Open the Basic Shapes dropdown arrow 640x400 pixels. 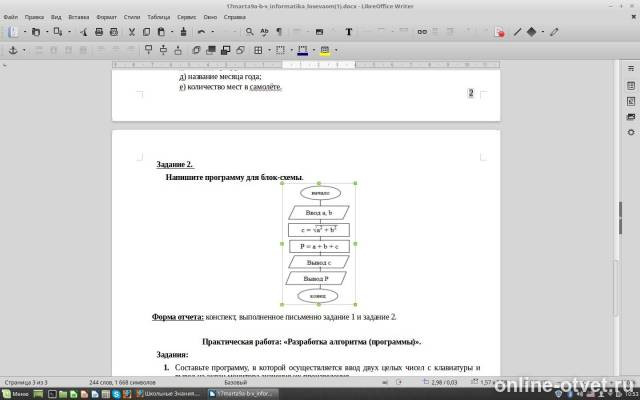[x=542, y=32]
